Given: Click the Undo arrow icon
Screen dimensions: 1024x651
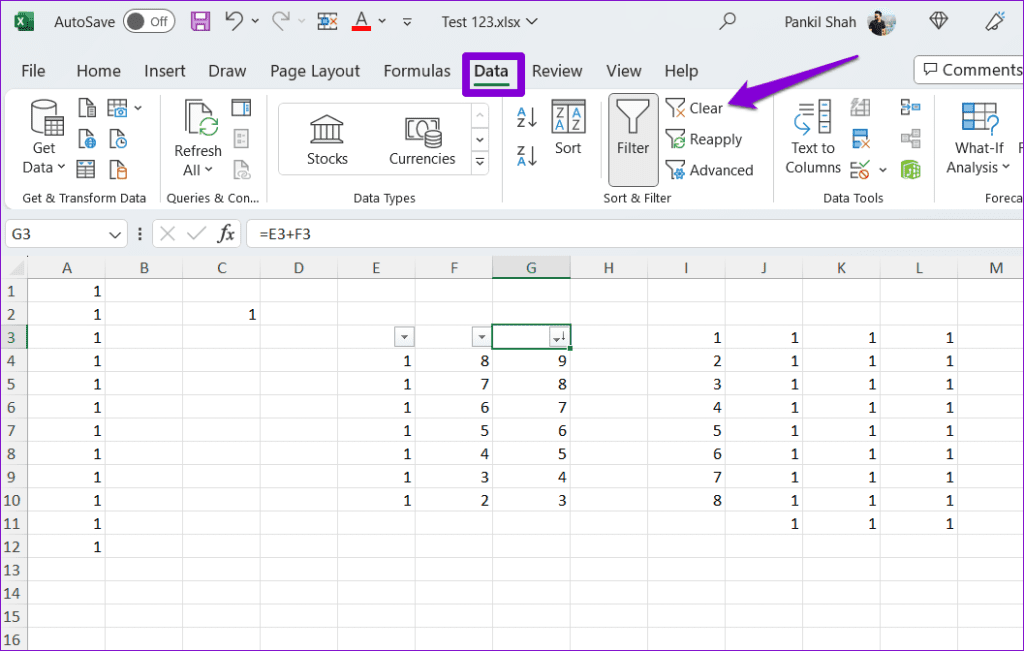Looking at the screenshot, I should 234,21.
